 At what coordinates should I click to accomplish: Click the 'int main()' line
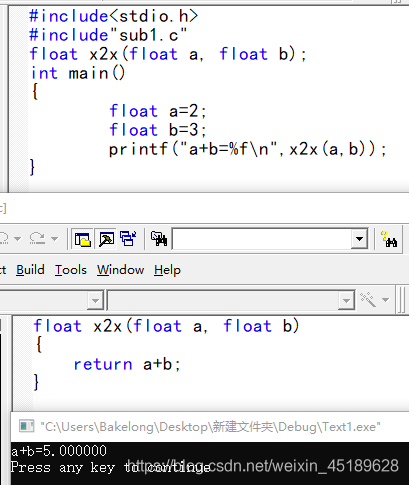78,73
